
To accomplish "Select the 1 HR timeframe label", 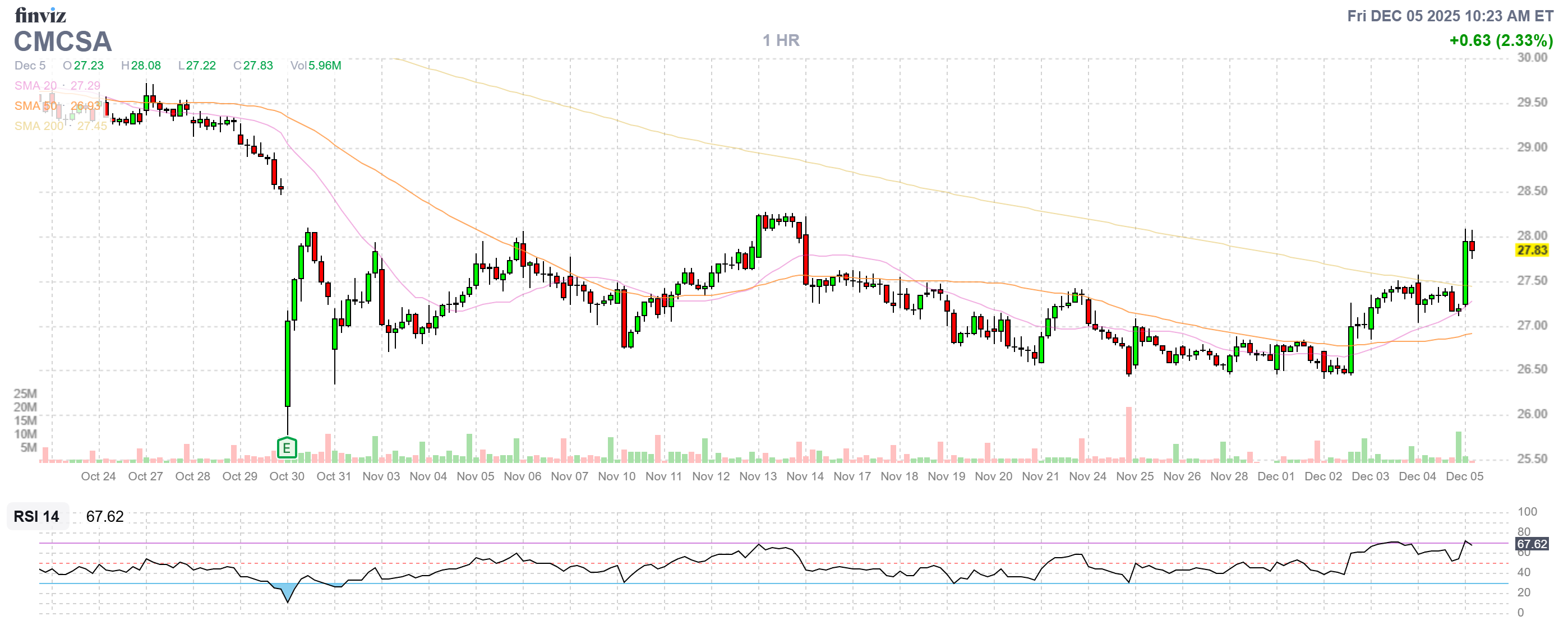I will [x=781, y=41].
